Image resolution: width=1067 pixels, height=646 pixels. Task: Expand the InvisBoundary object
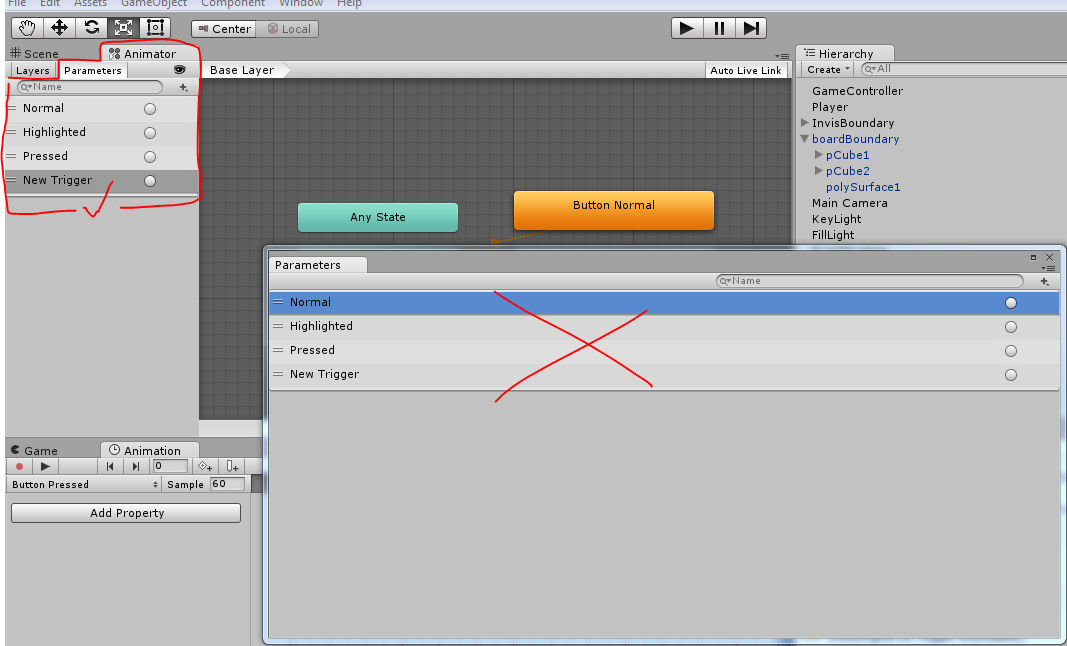pos(805,123)
